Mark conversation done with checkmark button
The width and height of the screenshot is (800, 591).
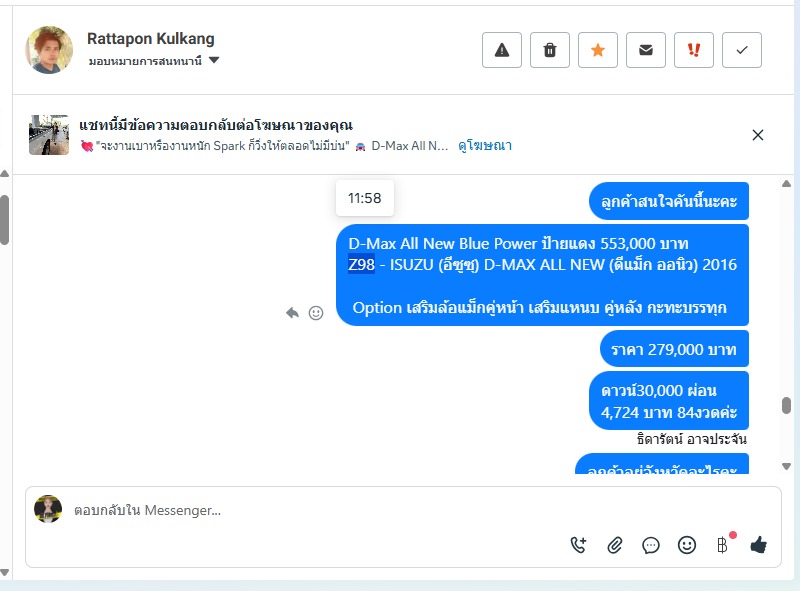[x=741, y=50]
